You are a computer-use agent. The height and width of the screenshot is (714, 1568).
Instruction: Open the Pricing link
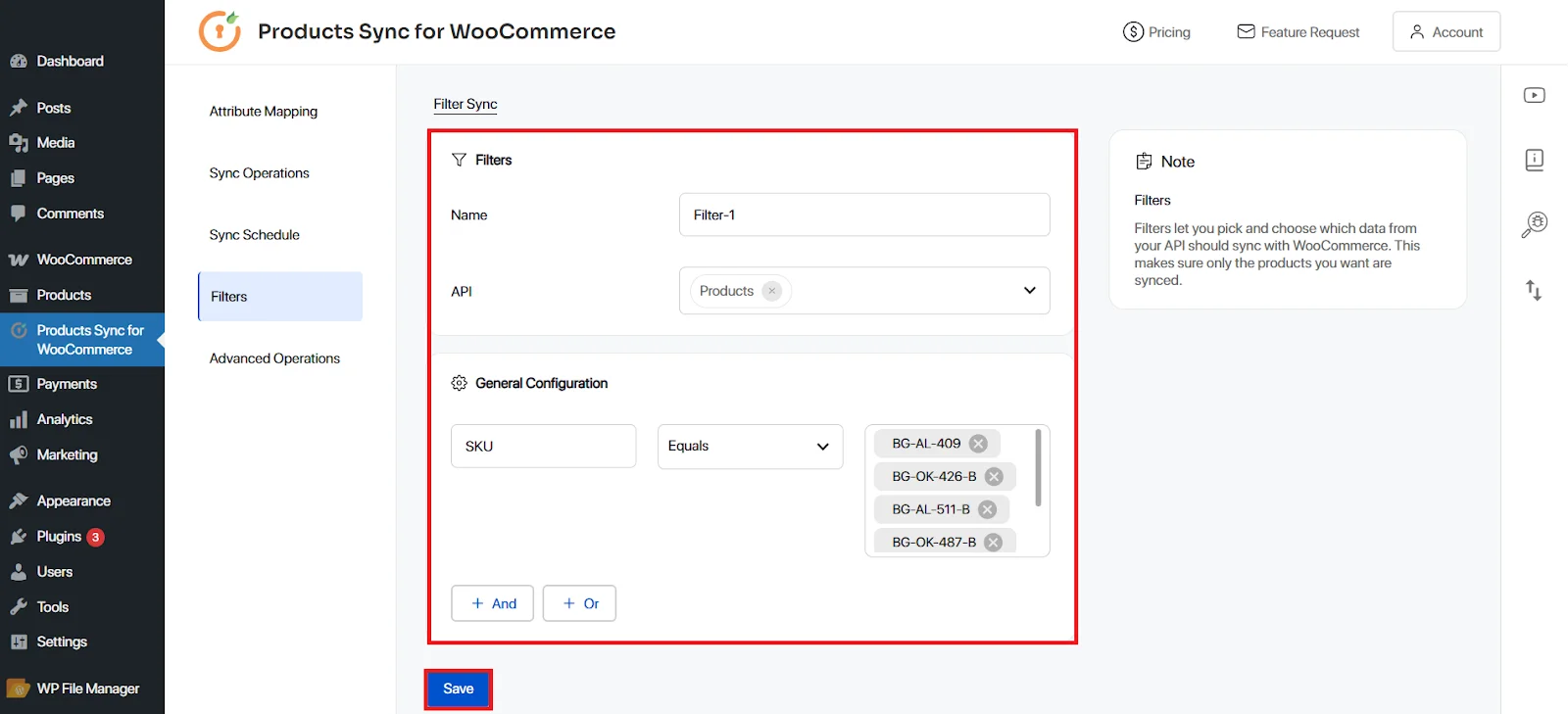coord(1156,32)
